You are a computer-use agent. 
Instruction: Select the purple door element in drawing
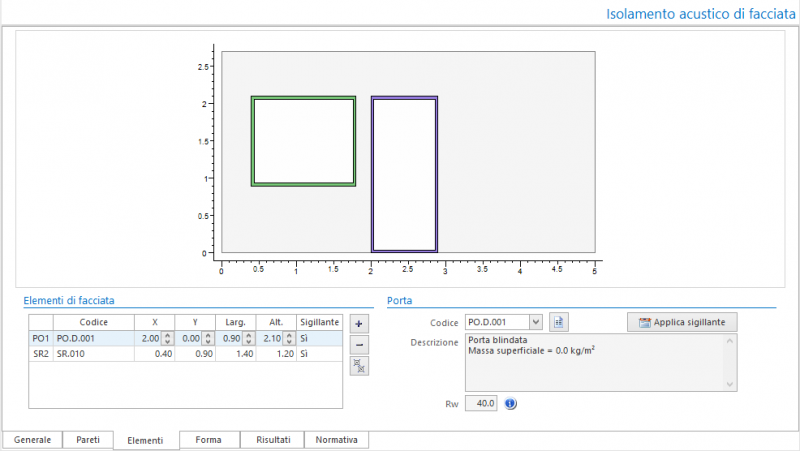click(405, 174)
